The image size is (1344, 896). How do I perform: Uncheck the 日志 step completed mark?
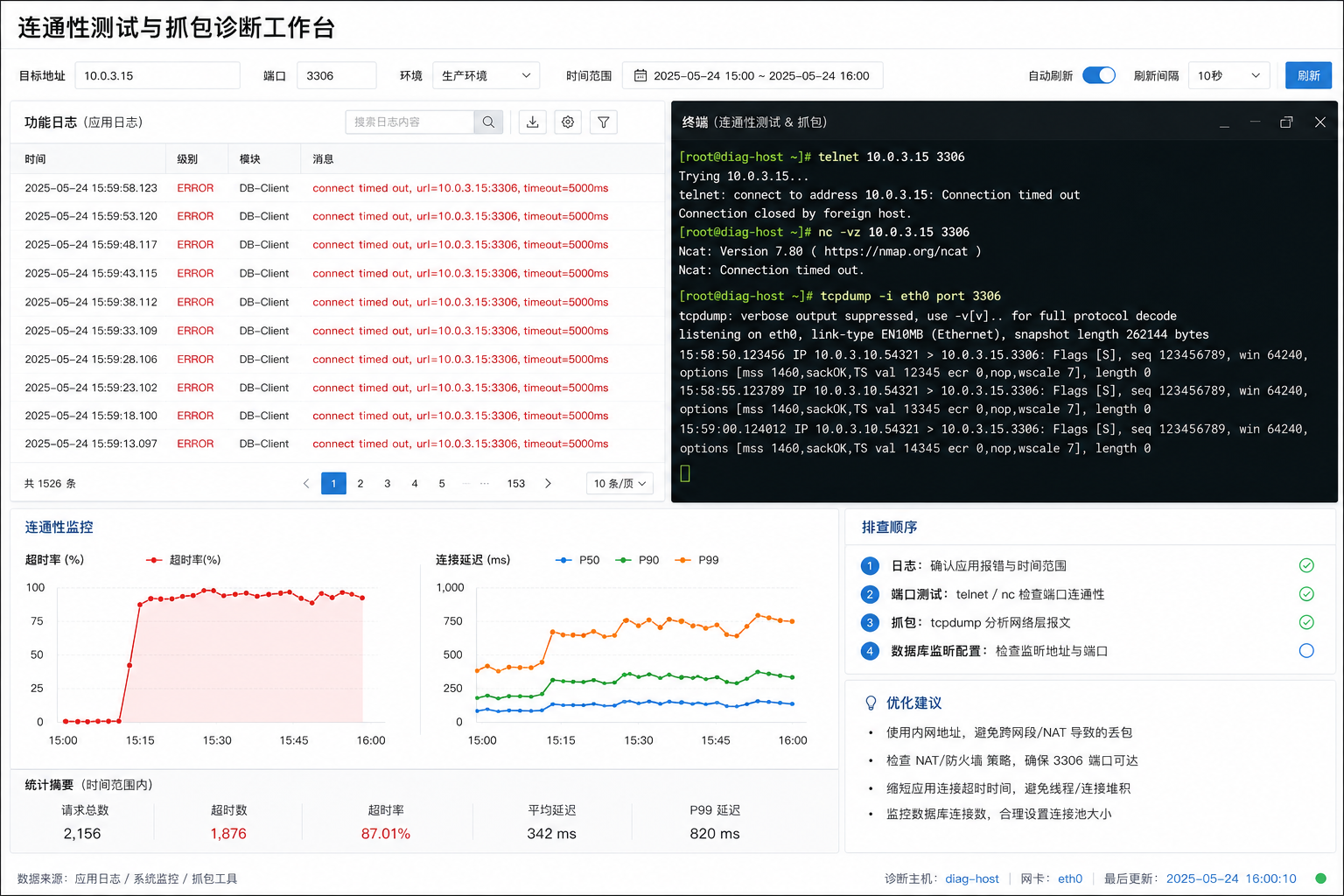(1306, 565)
